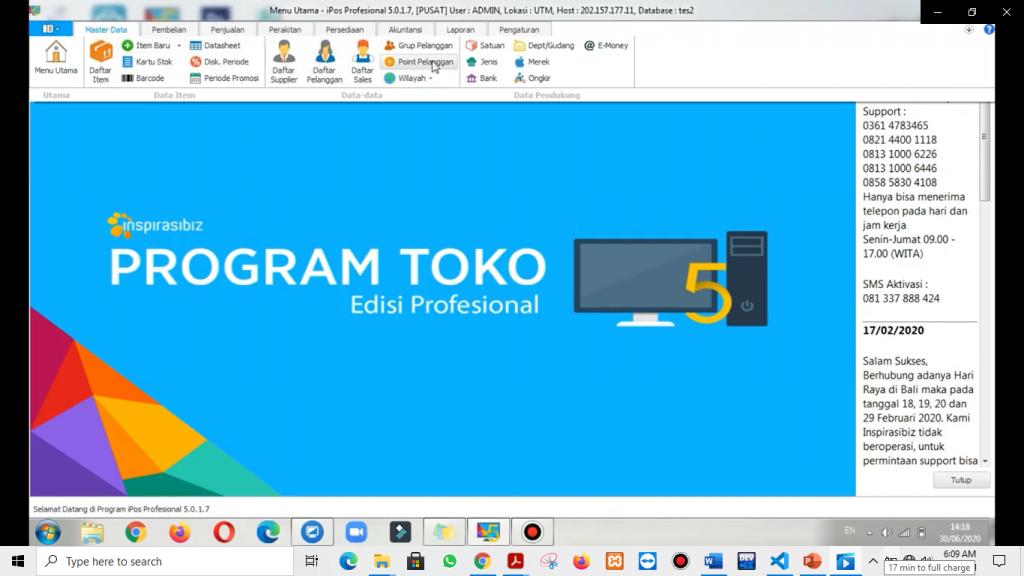Viewport: 1024px width, 576px height.
Task: Open Satuan data
Action: 485,45
